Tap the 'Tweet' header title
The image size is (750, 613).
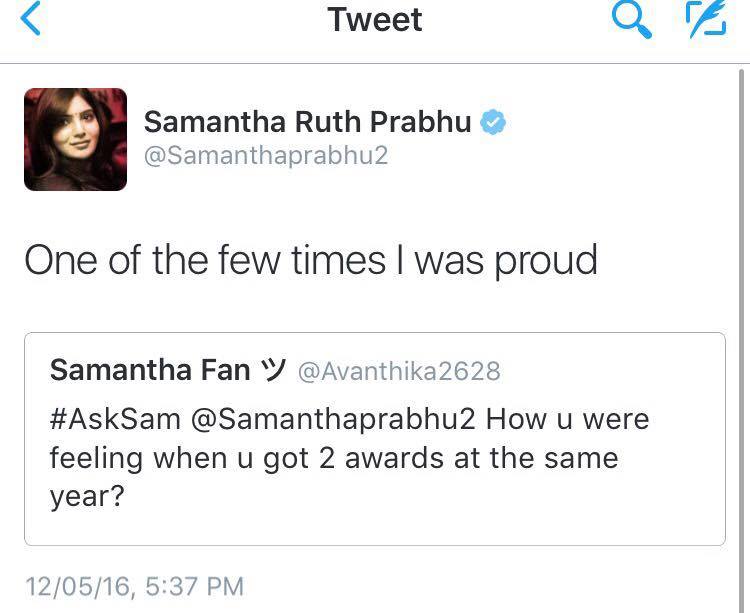pos(375,20)
